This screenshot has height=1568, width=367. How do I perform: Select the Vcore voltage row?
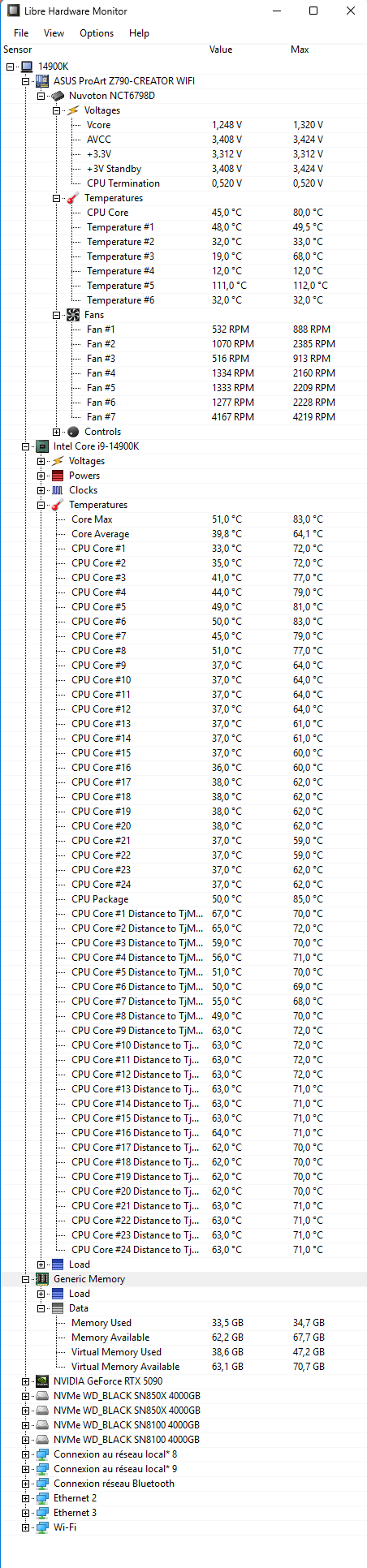tap(183, 125)
